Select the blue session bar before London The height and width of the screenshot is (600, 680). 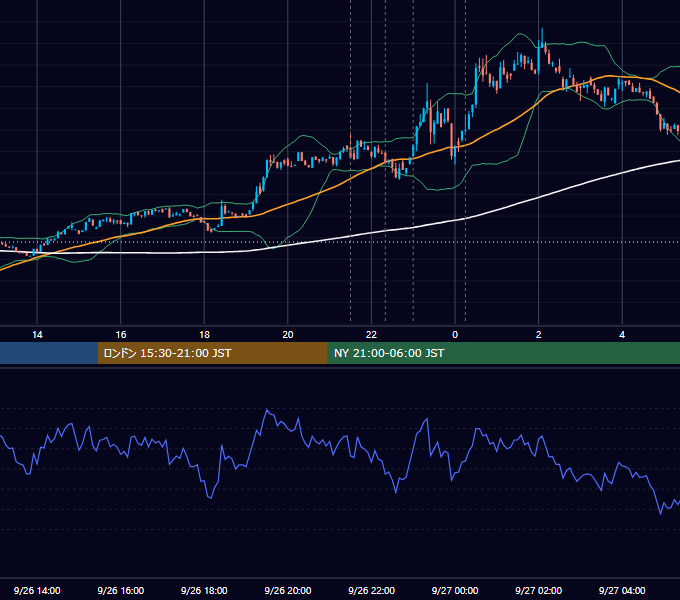coord(49,353)
